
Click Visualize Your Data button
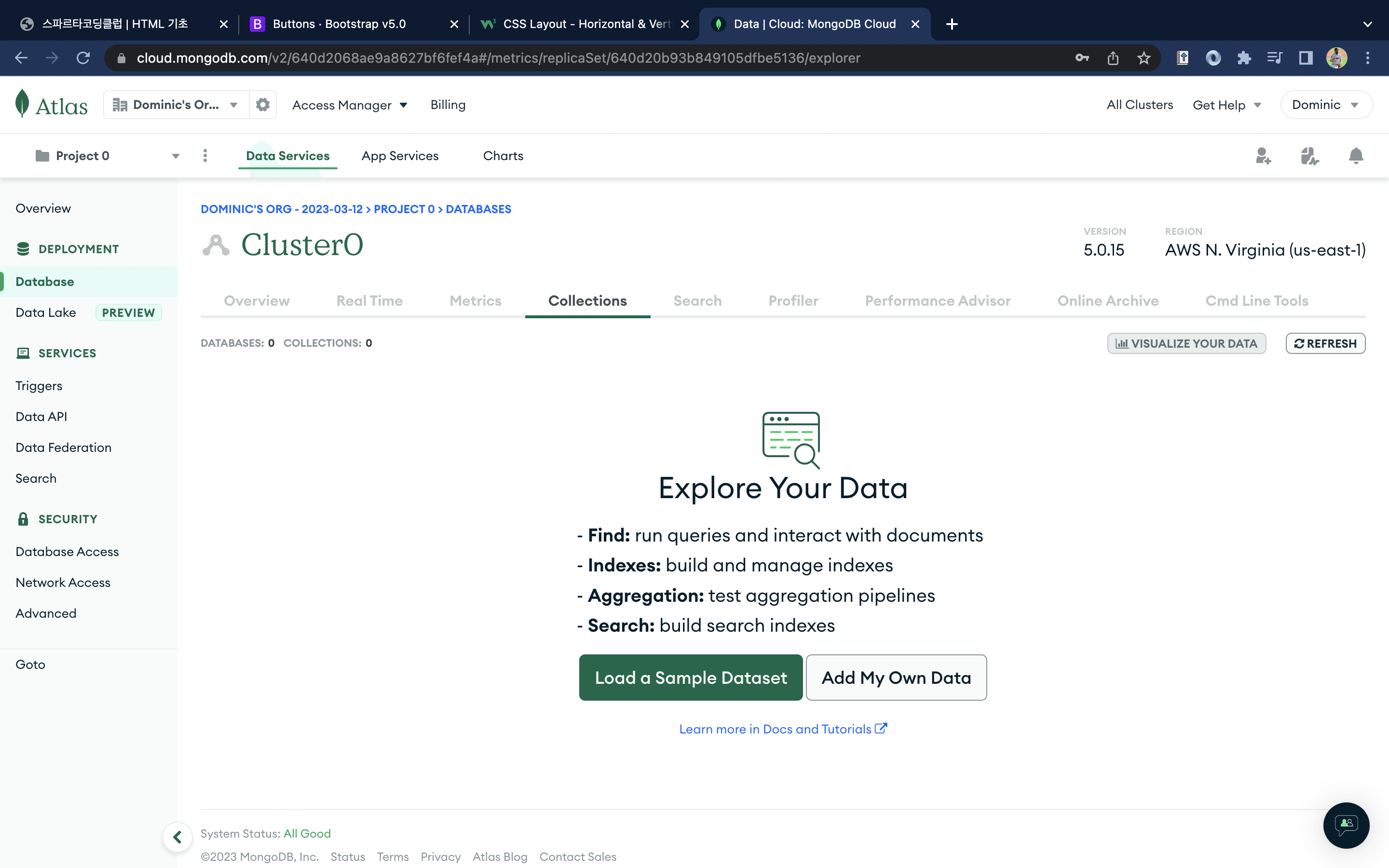1186,343
